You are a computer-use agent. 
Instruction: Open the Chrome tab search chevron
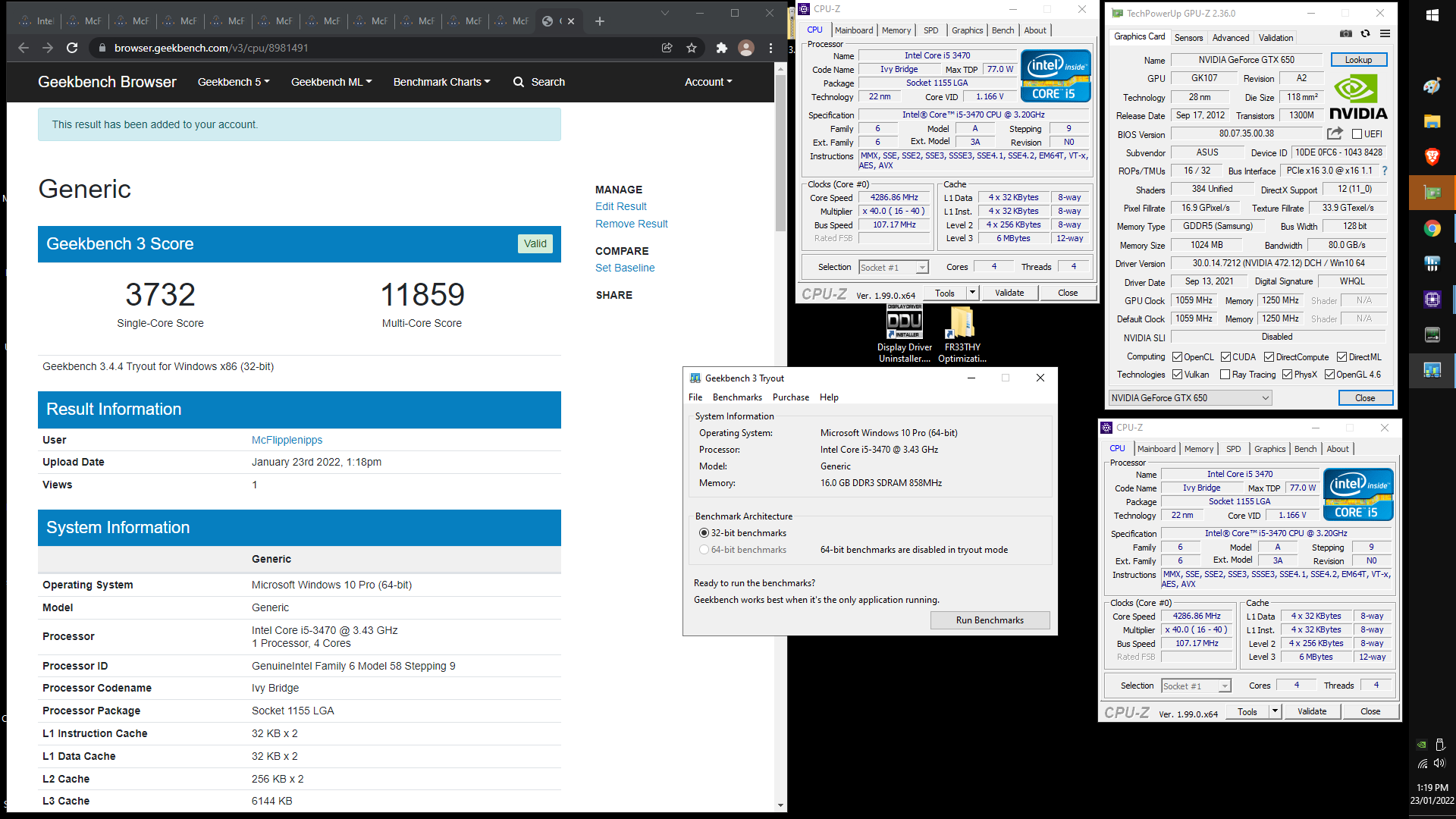[664, 13]
